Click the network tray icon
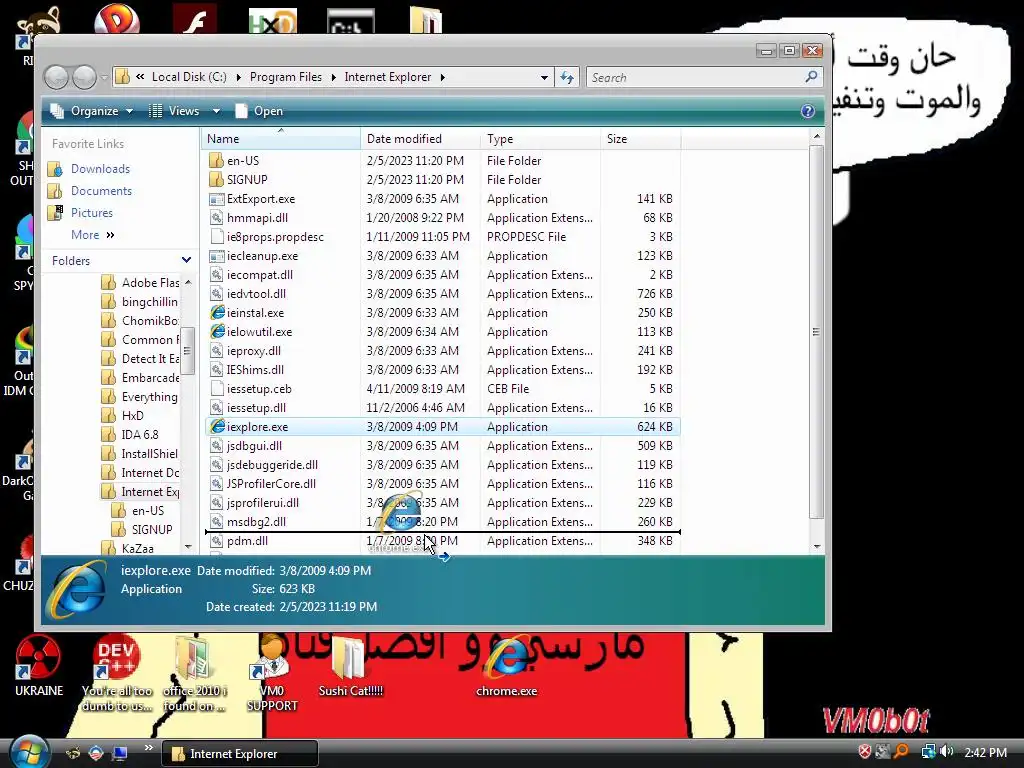The image size is (1024, 768). (928, 752)
